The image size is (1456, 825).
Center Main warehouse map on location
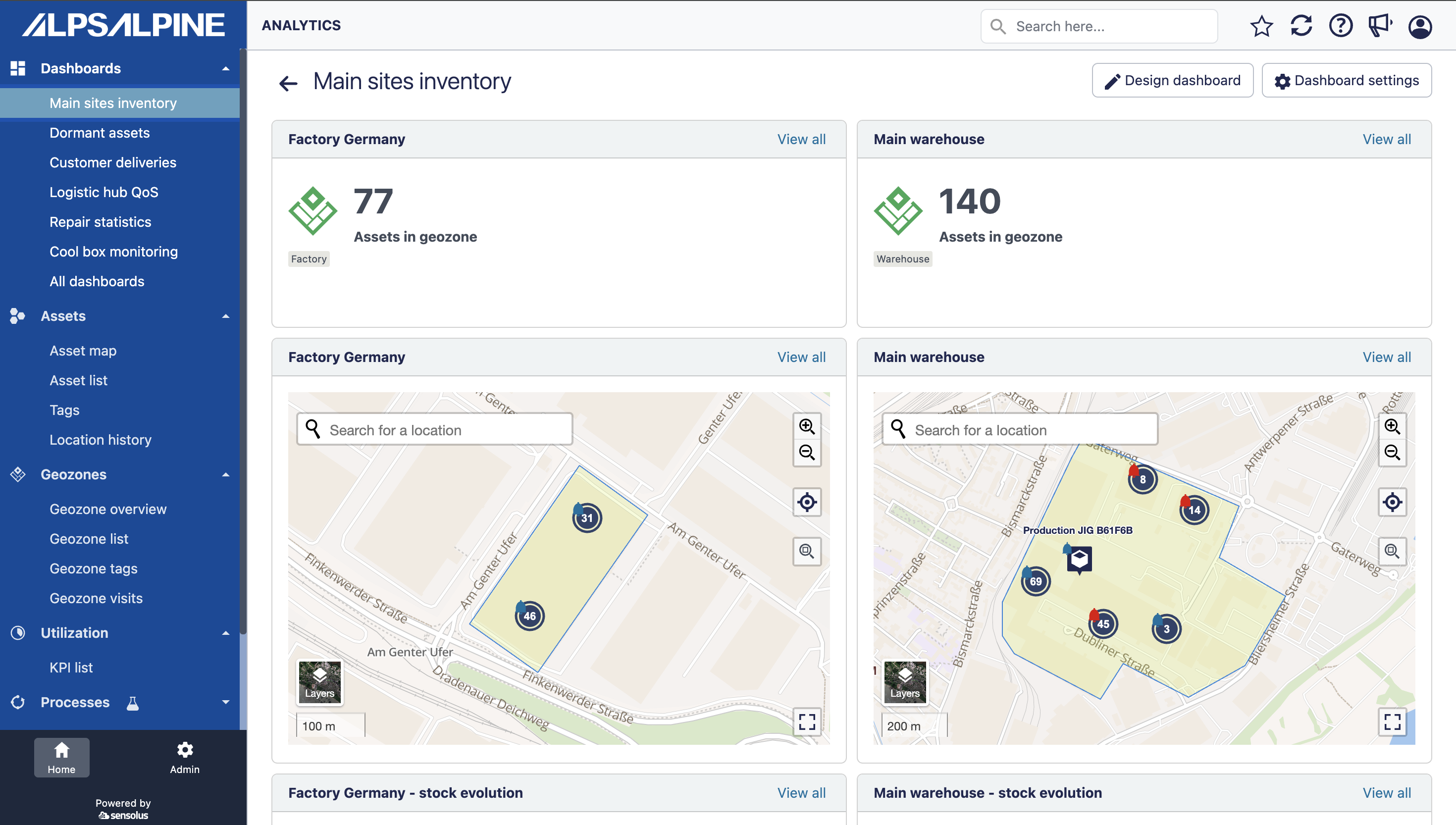coord(1392,502)
